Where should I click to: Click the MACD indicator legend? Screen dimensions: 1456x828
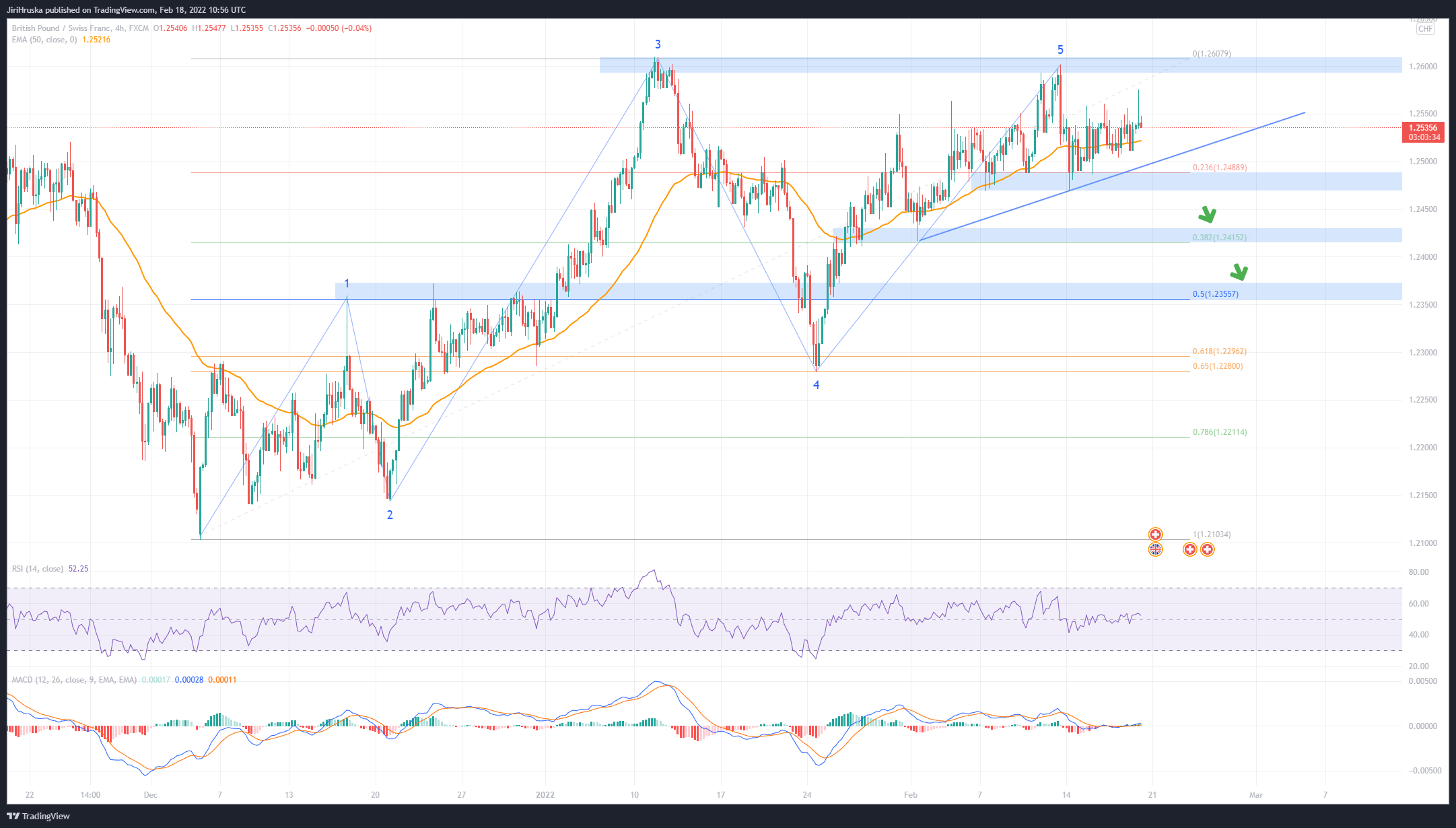point(74,680)
